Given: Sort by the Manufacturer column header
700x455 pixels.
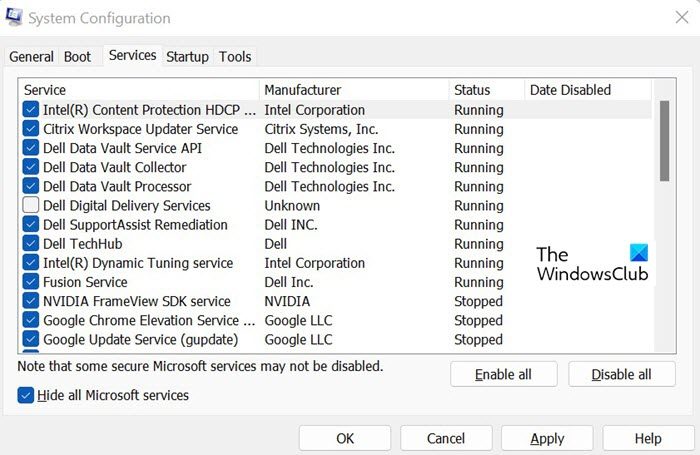Looking at the screenshot, I should 354,90.
